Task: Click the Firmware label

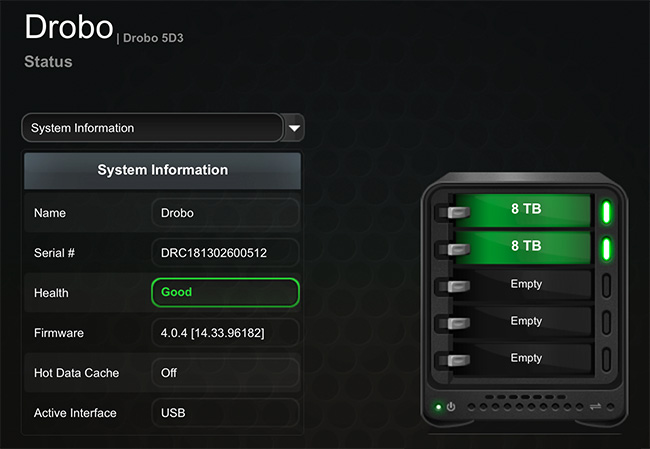Action: click(59, 333)
